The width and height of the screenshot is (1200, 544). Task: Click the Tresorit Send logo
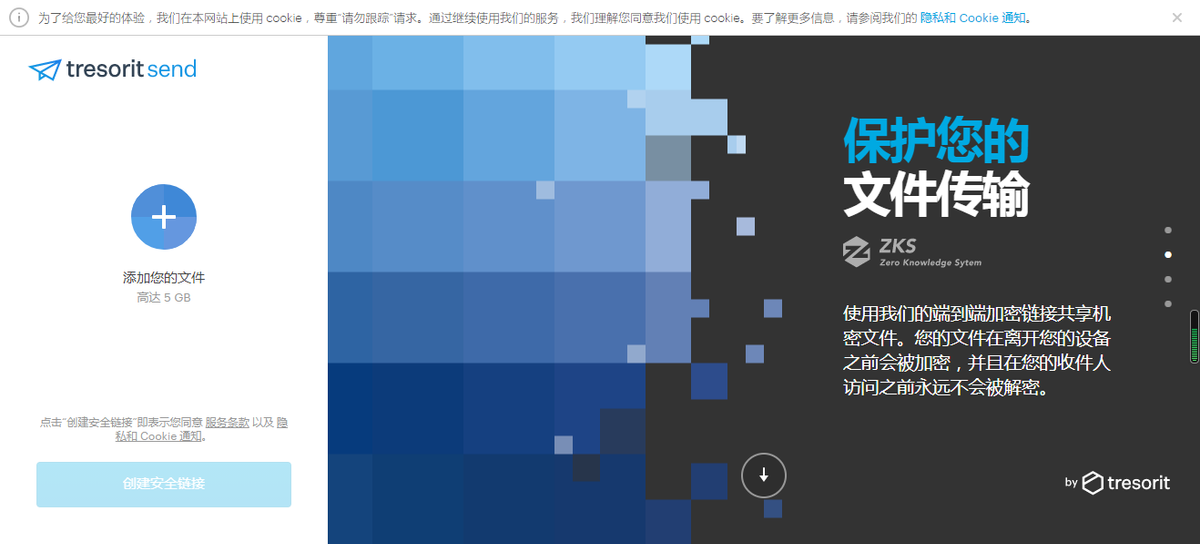[113, 69]
